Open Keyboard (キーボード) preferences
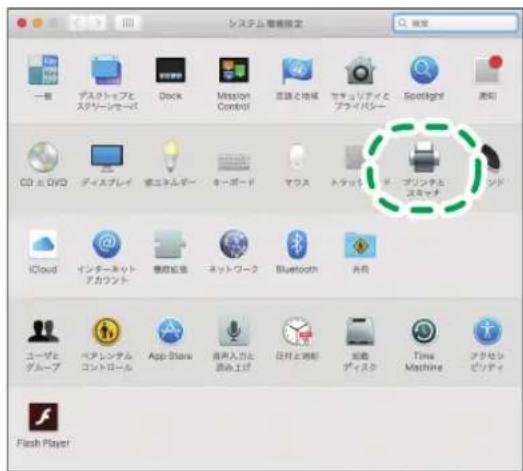 234,161
